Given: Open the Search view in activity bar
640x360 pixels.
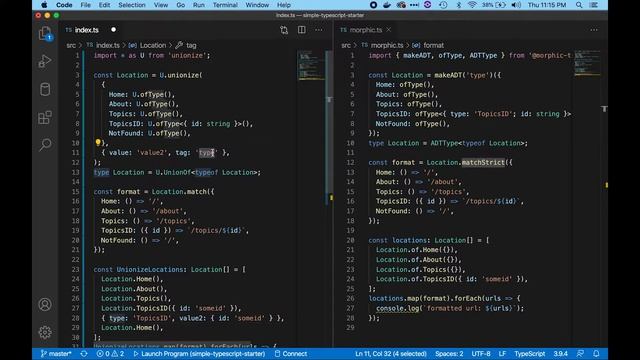Looking at the screenshot, I should click(x=45, y=144).
